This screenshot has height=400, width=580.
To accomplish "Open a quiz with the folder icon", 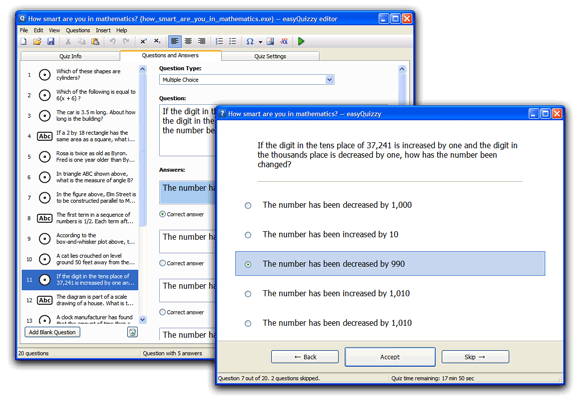I will point(37,41).
